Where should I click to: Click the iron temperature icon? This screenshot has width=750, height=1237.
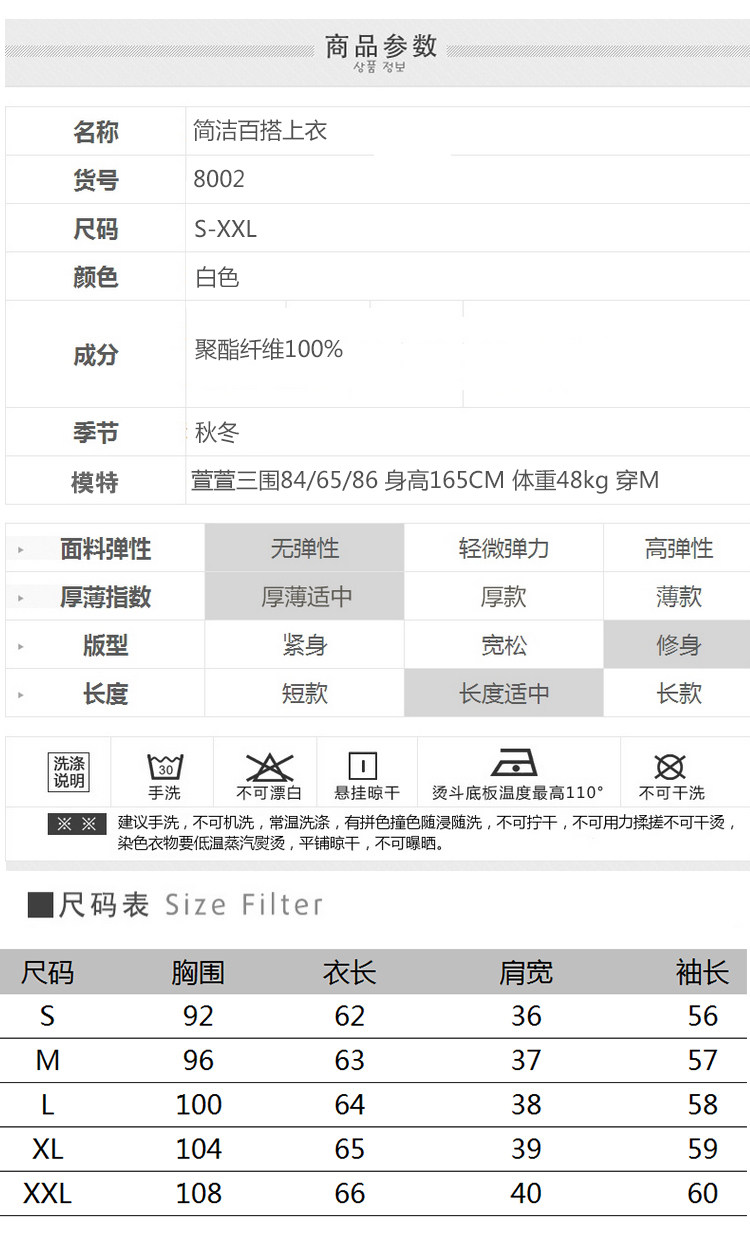tap(515, 762)
